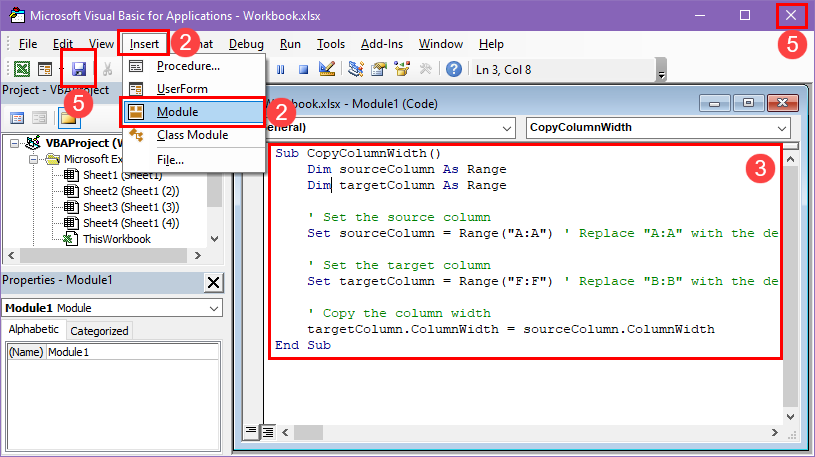Select ThisWorkbook in project tree
815x457 pixels.
(116, 239)
